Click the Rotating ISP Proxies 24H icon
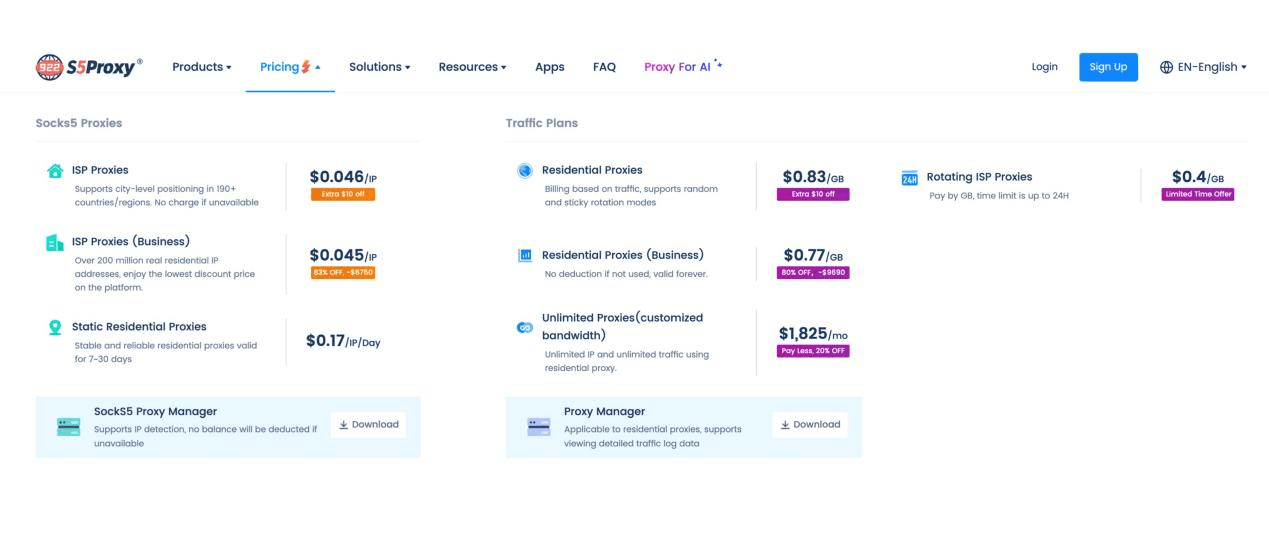This screenshot has height=555, width=1269. tap(910, 178)
